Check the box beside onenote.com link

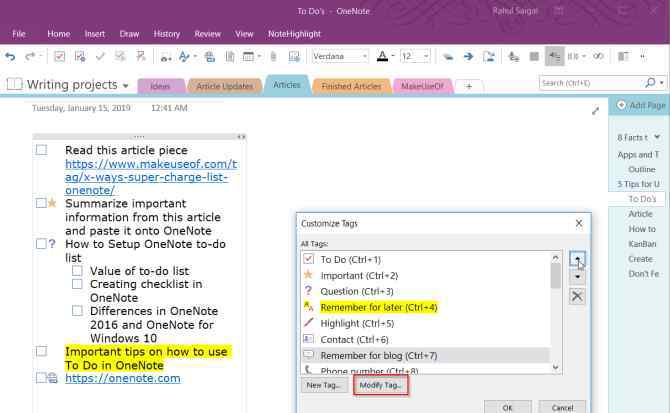41,378
